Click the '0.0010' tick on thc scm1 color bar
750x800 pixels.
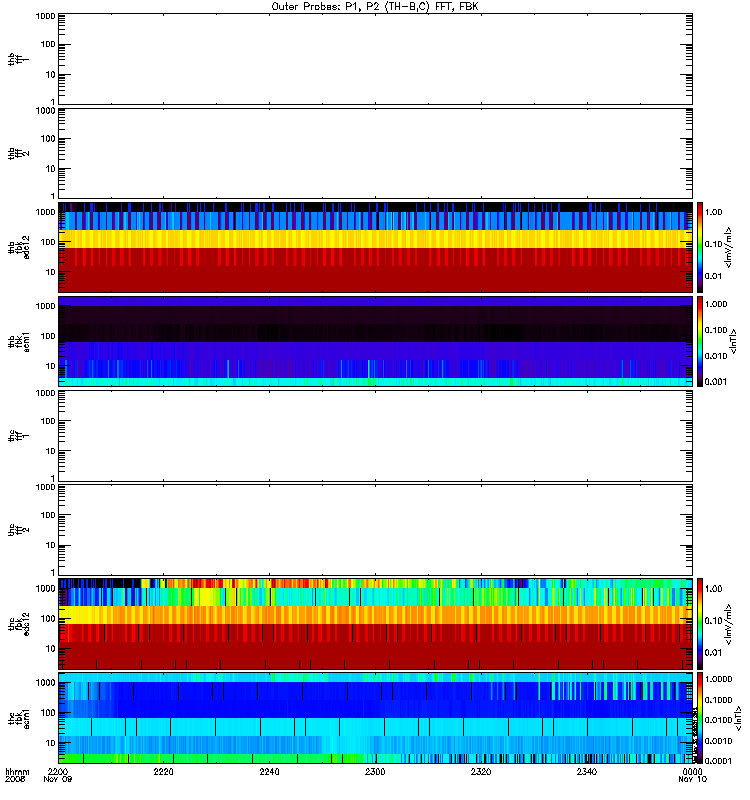coord(718,741)
